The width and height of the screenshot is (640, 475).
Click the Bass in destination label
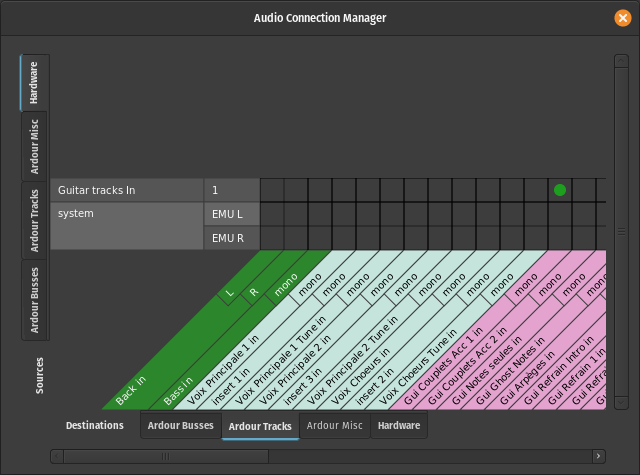pos(178,391)
